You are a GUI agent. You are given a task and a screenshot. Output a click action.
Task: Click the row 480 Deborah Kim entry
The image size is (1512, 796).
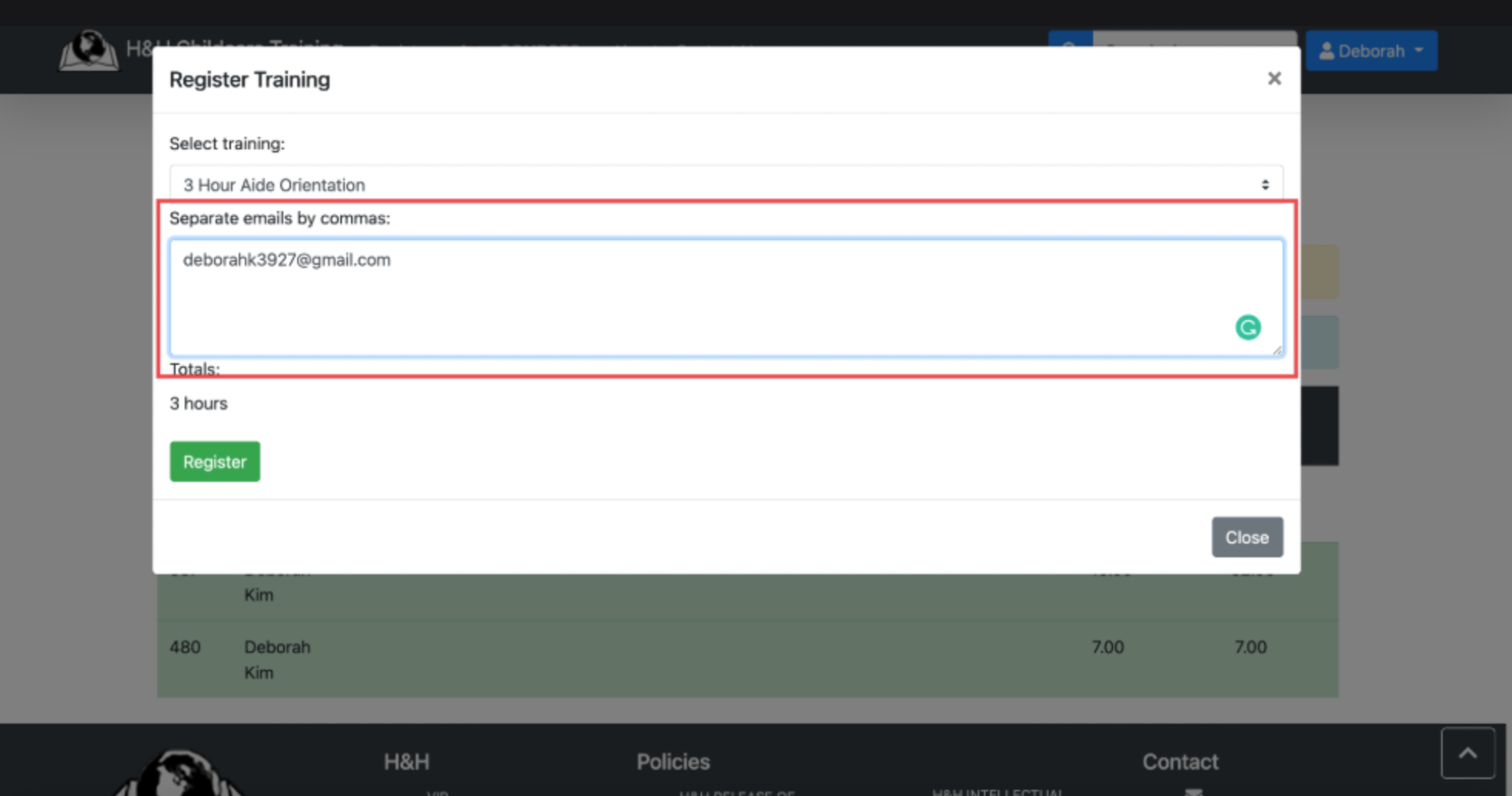(276, 659)
